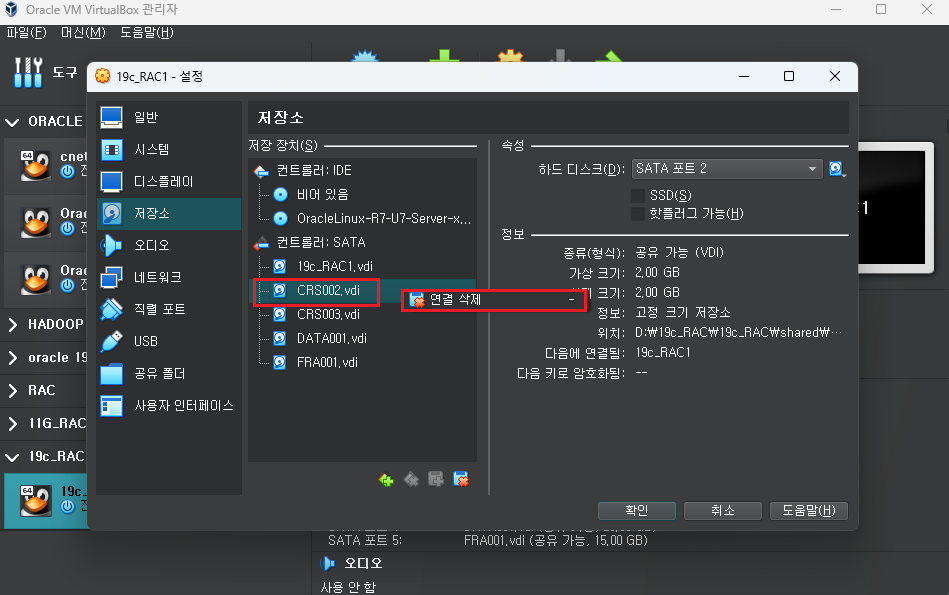
Task: Open the 도움말(H) menu in VirtualBox manager
Action: pos(146,33)
